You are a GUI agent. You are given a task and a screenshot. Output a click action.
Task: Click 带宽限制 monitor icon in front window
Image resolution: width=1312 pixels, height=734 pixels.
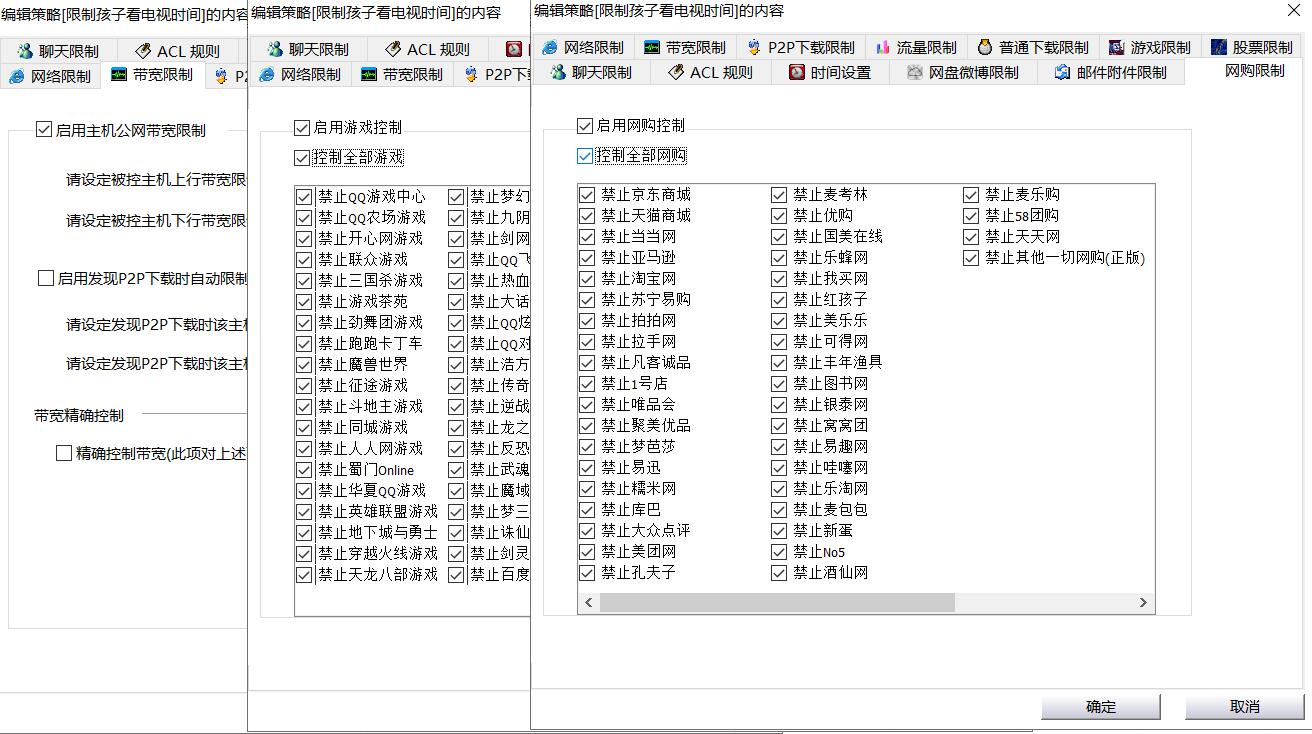tap(652, 47)
